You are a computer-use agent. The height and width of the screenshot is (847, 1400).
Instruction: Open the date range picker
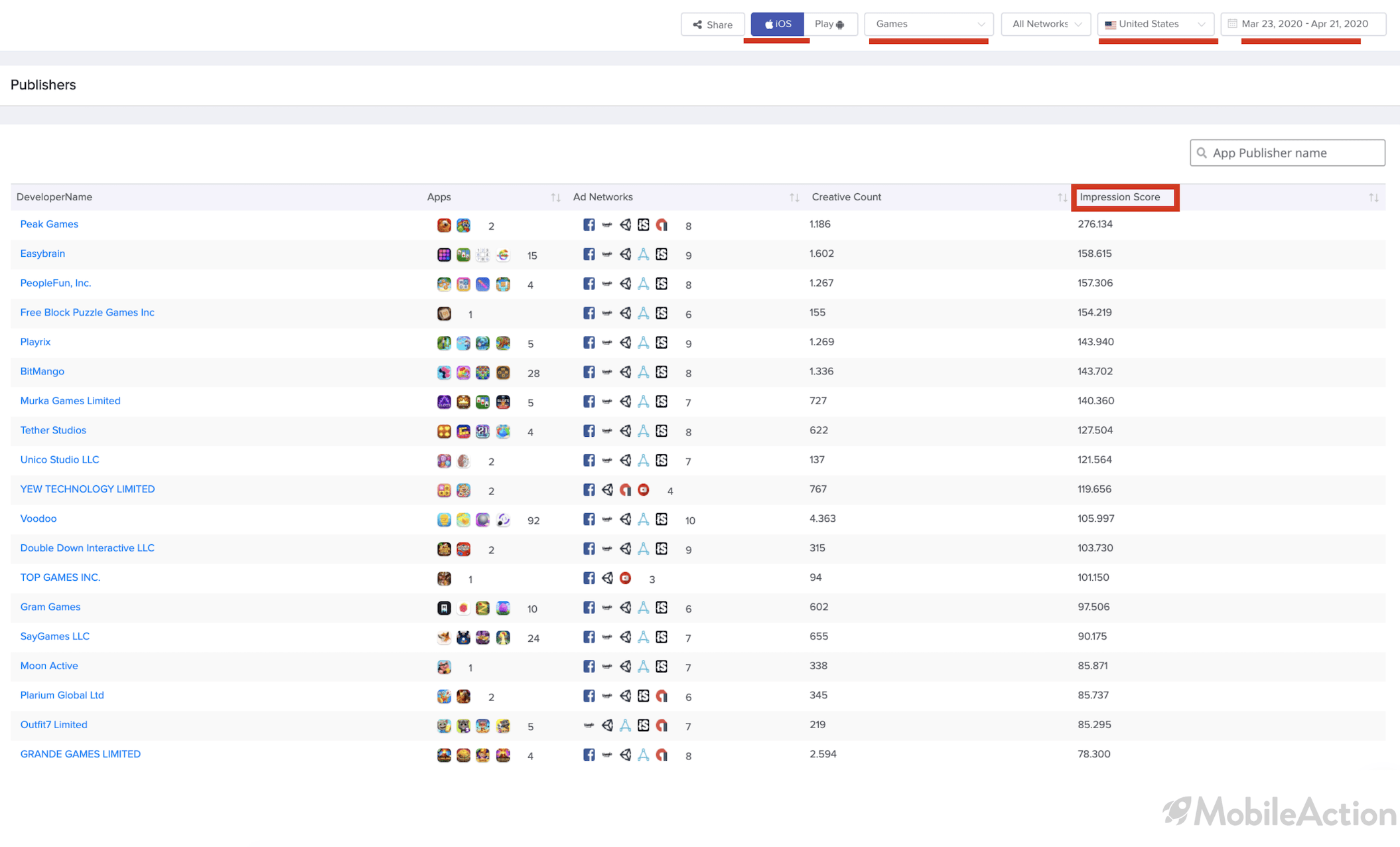tap(1303, 24)
